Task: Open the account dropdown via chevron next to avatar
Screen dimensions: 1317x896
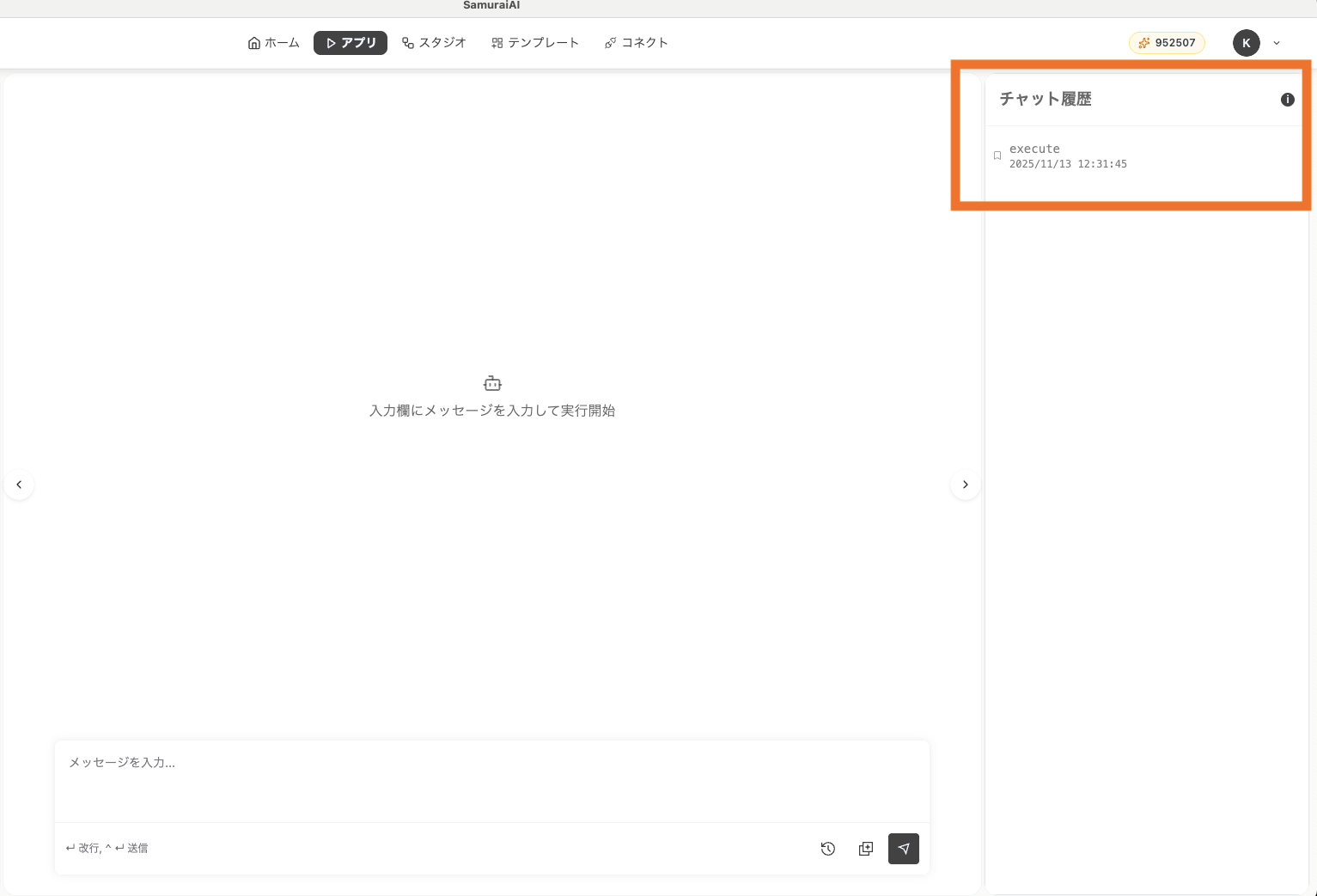Action: point(1277,42)
